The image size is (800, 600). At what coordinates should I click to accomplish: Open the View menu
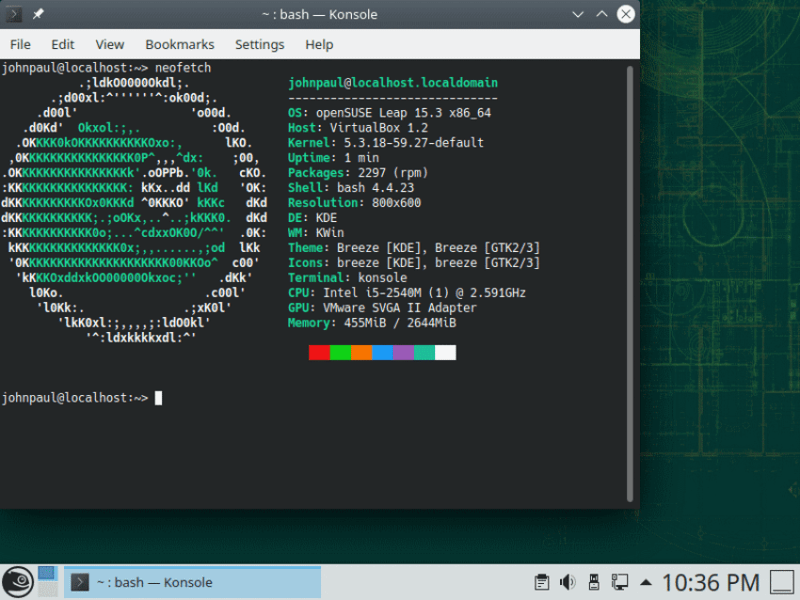click(x=109, y=44)
